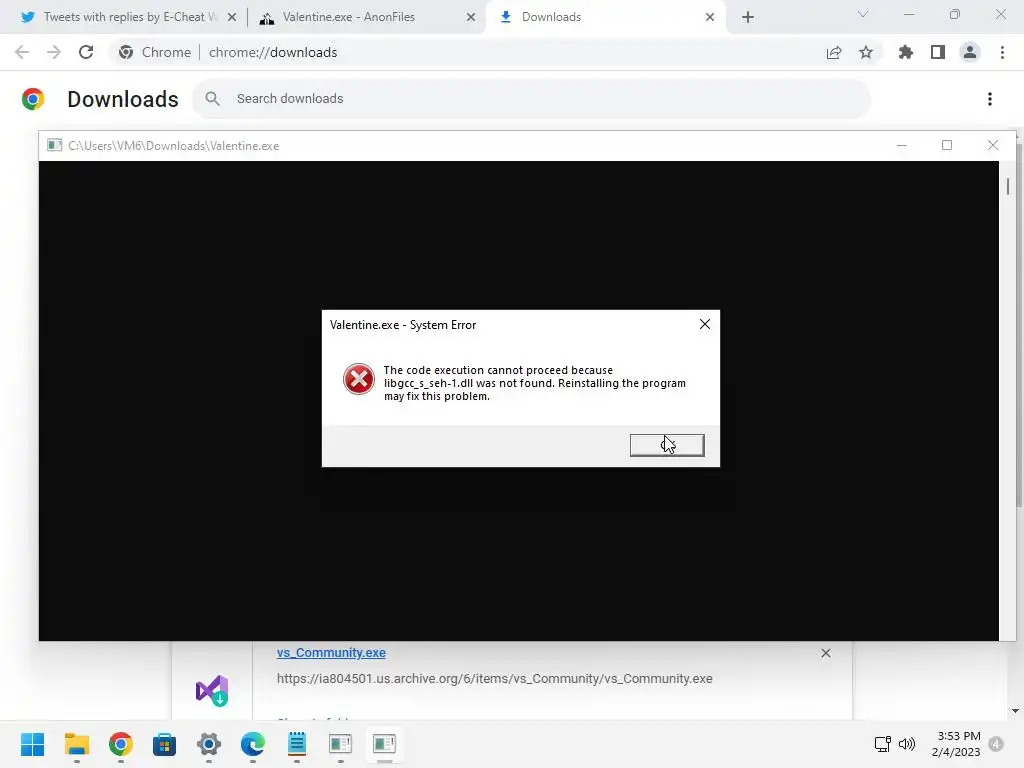The height and width of the screenshot is (768, 1024).
Task: Open Microsoft Edge from the taskbar
Action: pos(253,744)
